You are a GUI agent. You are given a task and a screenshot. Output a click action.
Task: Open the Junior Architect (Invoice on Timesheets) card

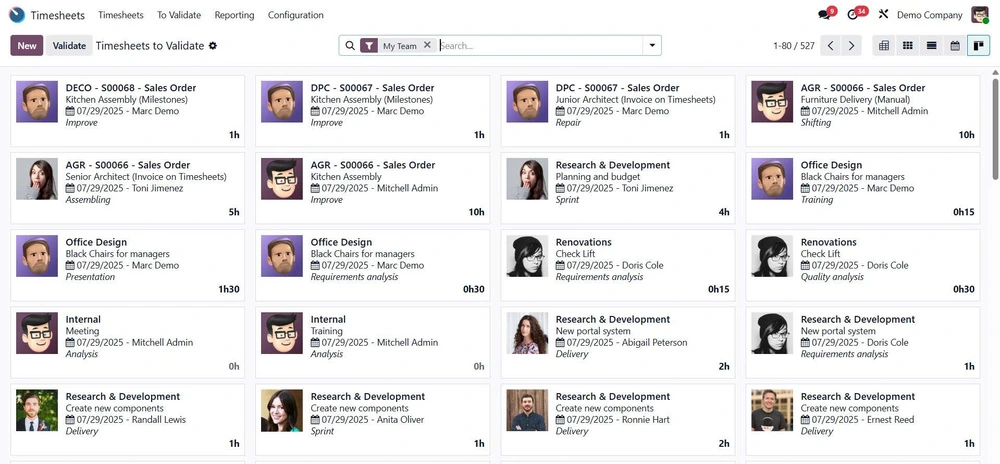pos(618,111)
